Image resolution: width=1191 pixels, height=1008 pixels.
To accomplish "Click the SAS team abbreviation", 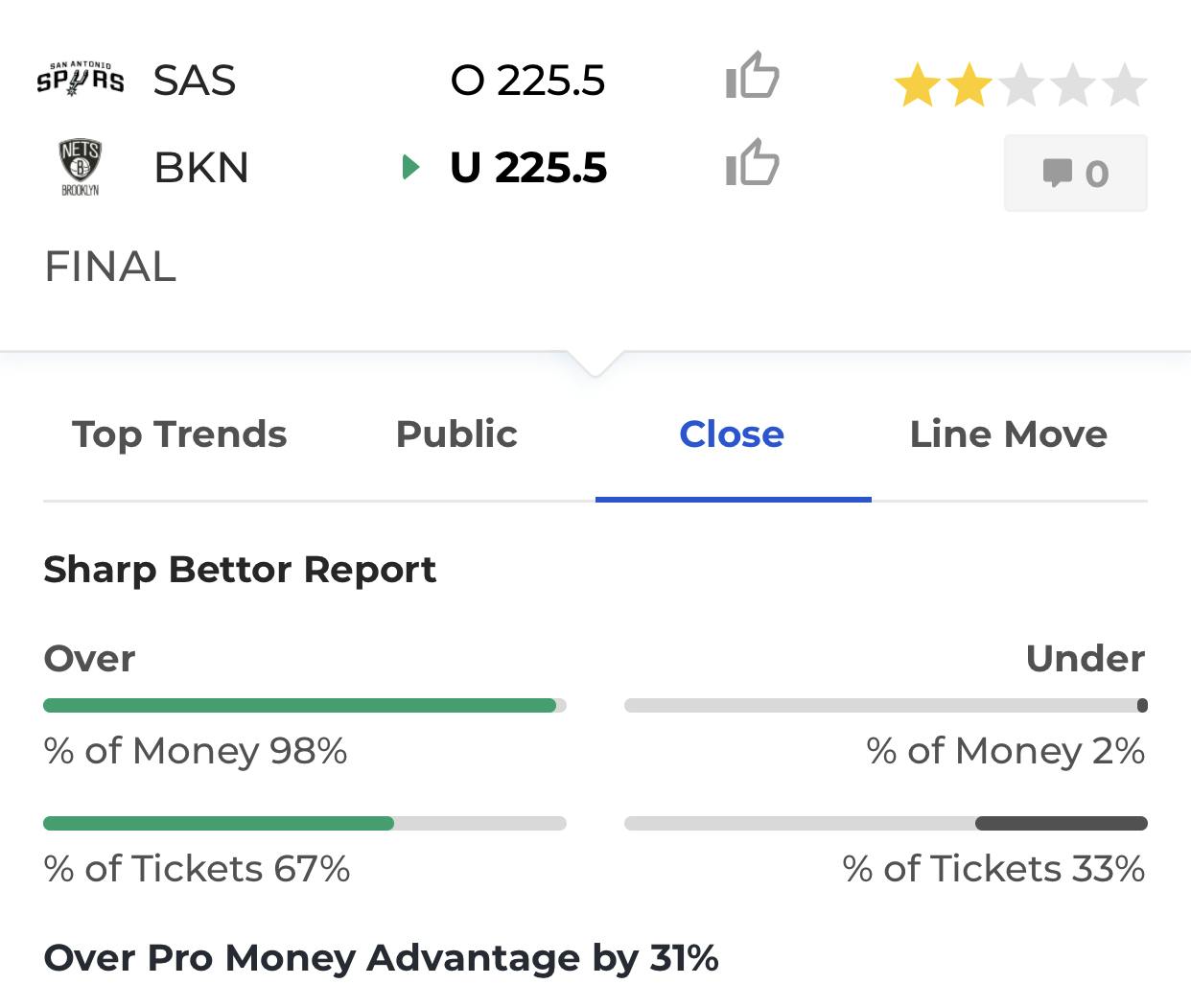I will point(195,81).
